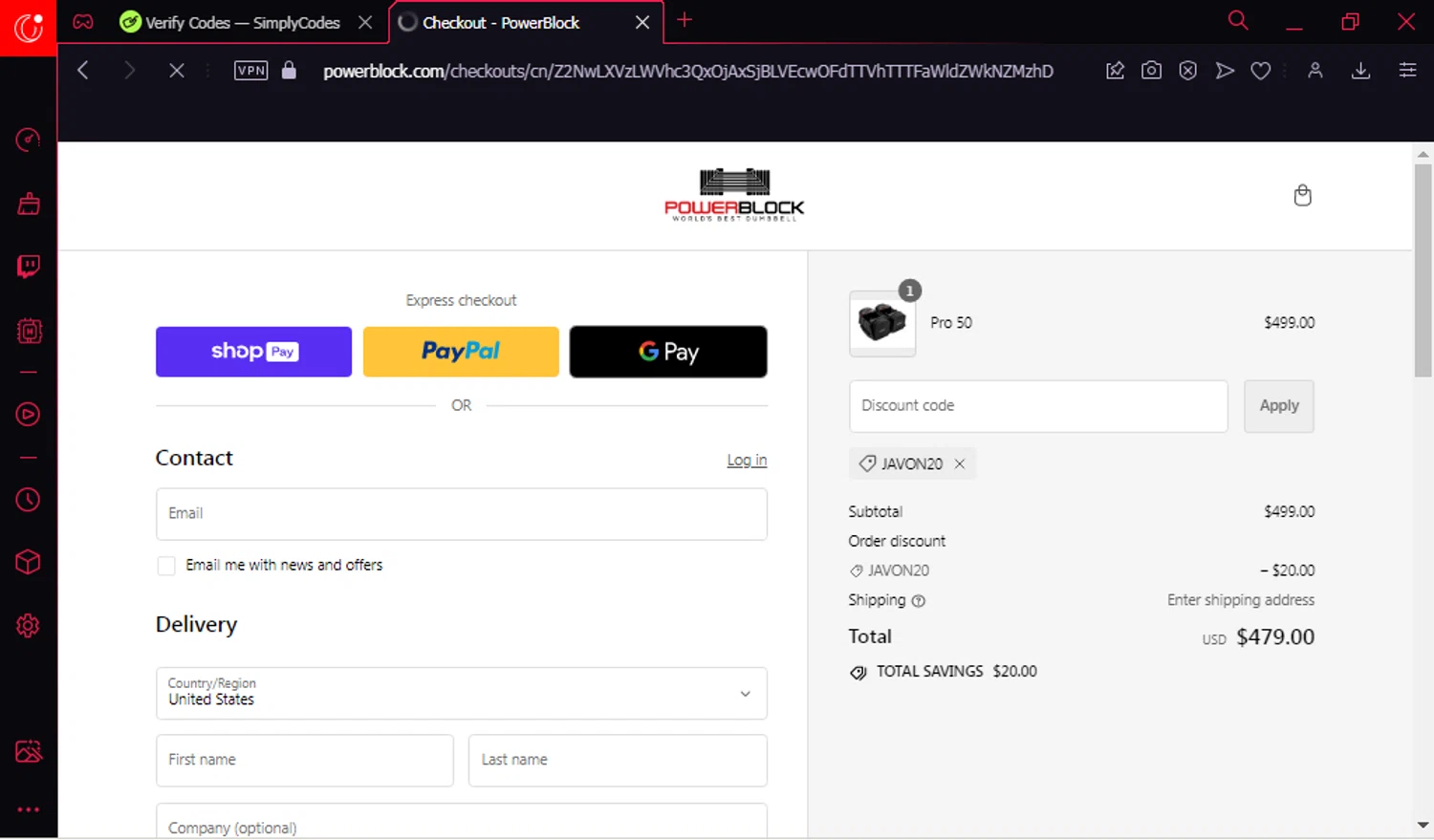Viewport: 1434px width, 840px height.
Task: Pay with Google Pay express button
Action: (668, 352)
